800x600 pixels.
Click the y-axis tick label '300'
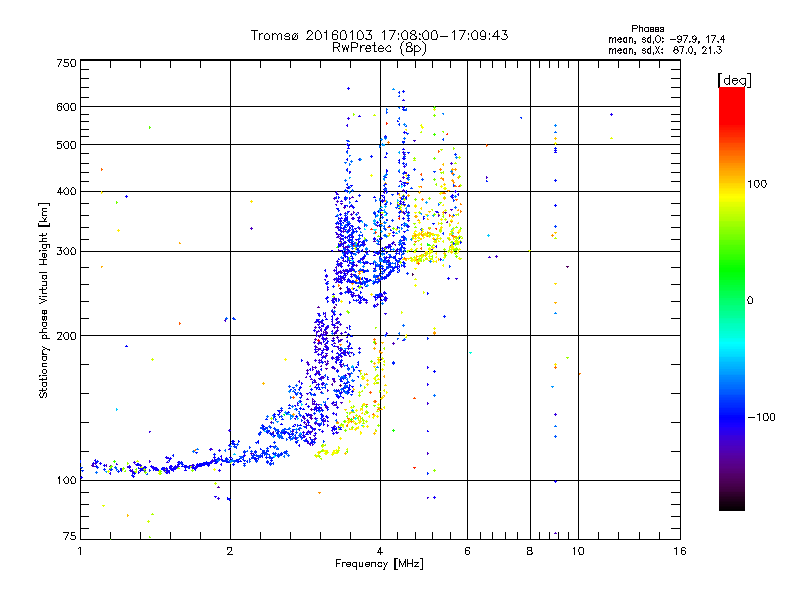[67, 252]
